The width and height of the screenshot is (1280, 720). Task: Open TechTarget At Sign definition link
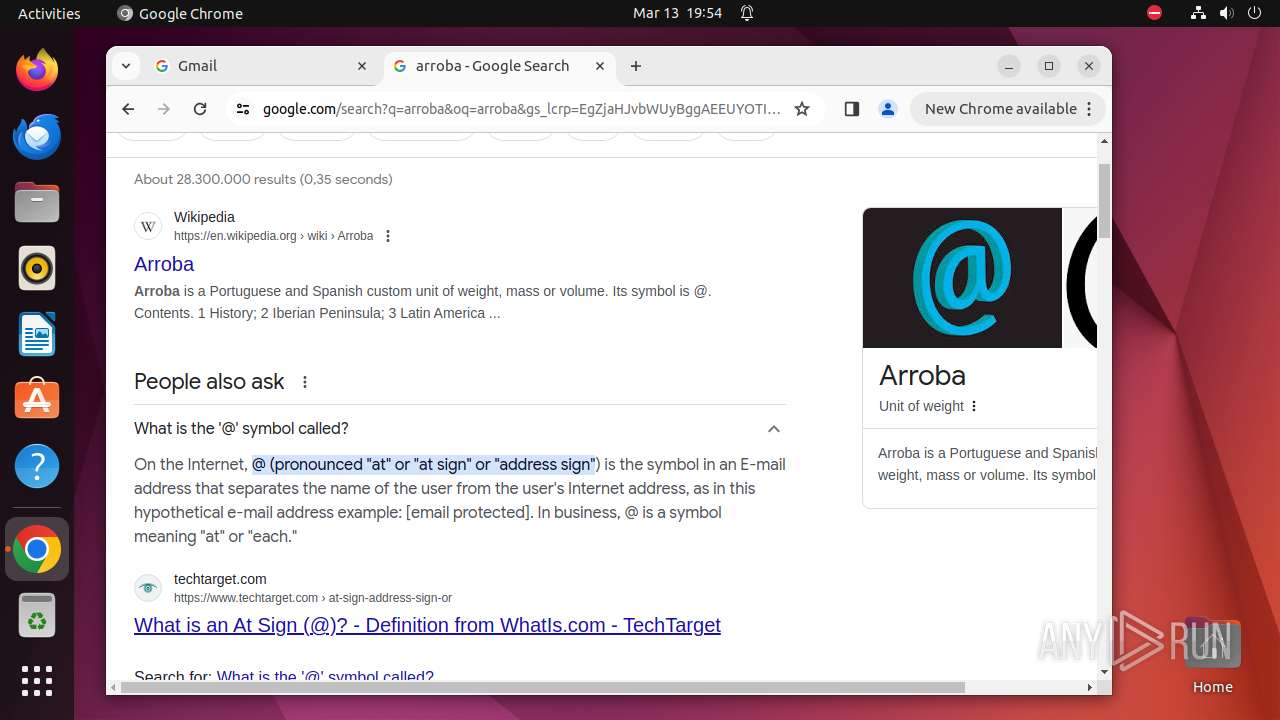click(x=427, y=625)
